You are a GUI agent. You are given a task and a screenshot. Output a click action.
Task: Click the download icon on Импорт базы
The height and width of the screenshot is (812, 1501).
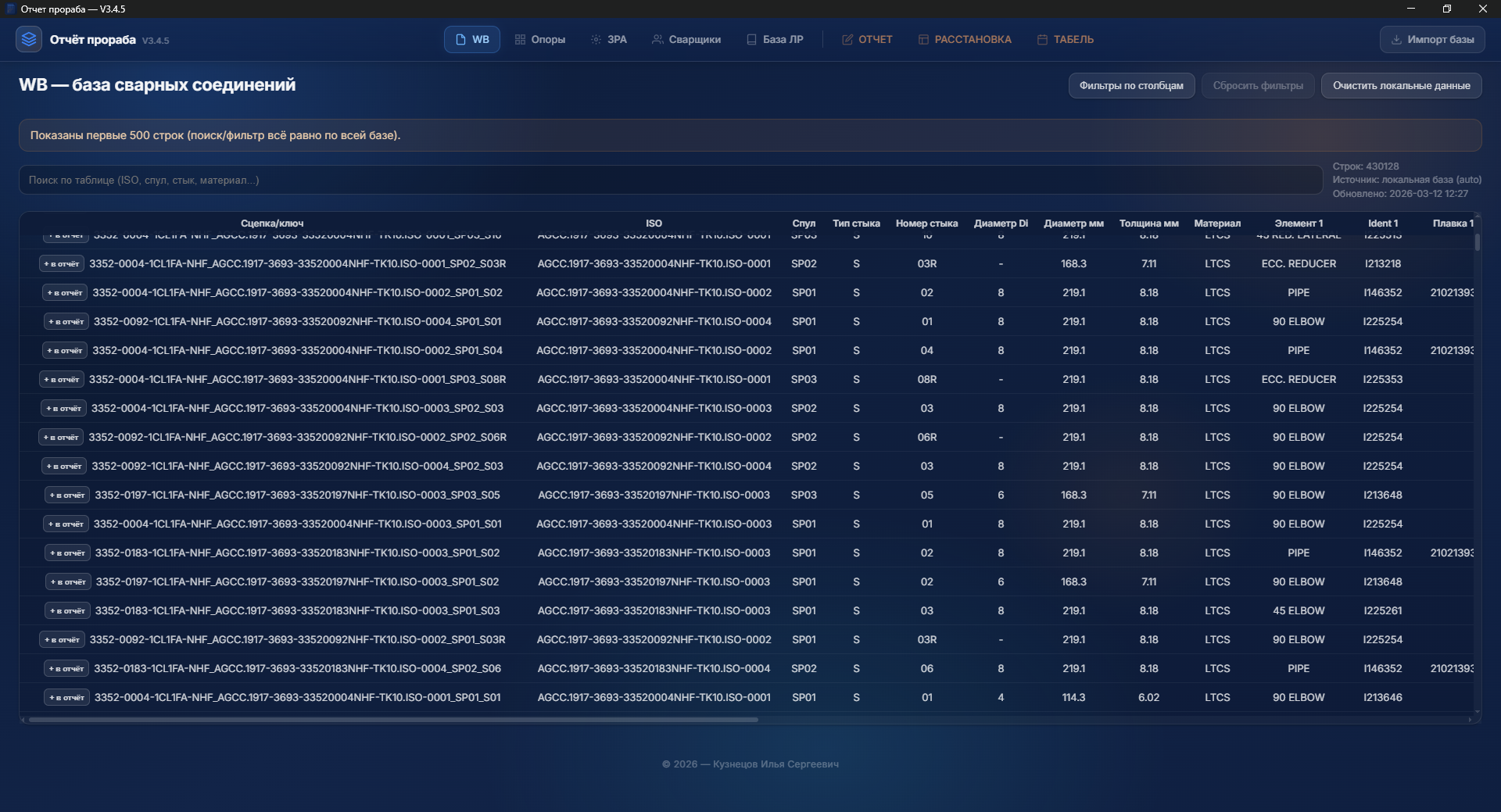1396,40
